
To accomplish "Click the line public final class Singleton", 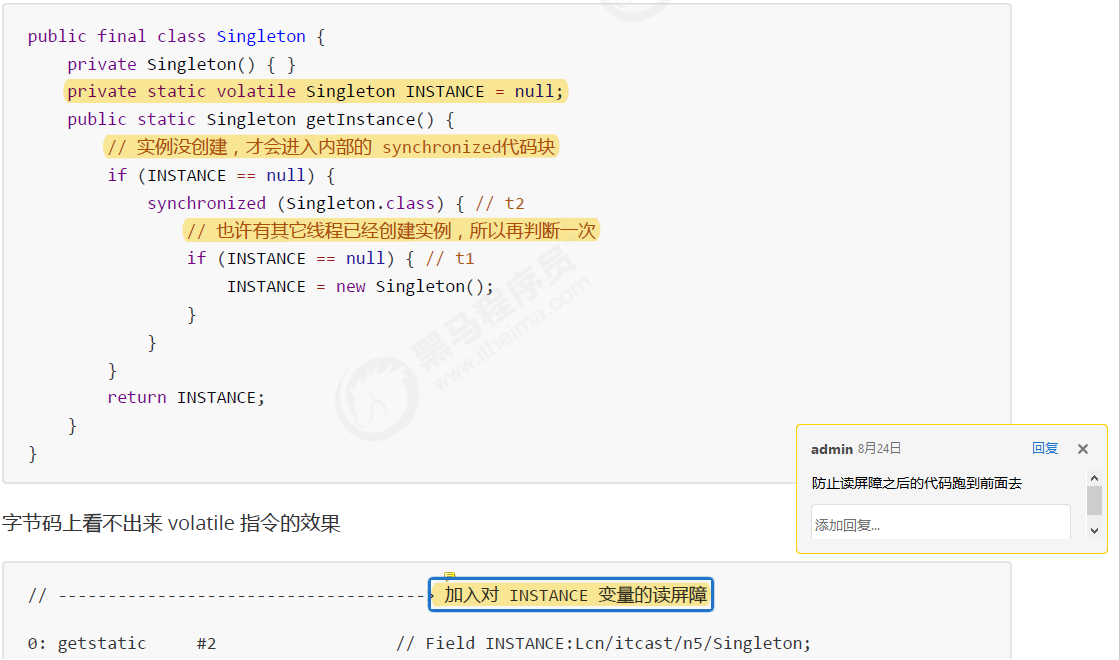I will [x=176, y=36].
